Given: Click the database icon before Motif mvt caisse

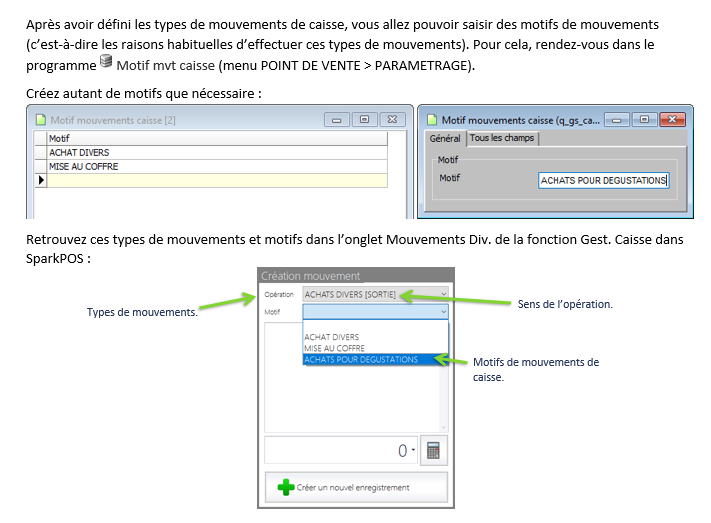Looking at the screenshot, I should (x=106, y=63).
